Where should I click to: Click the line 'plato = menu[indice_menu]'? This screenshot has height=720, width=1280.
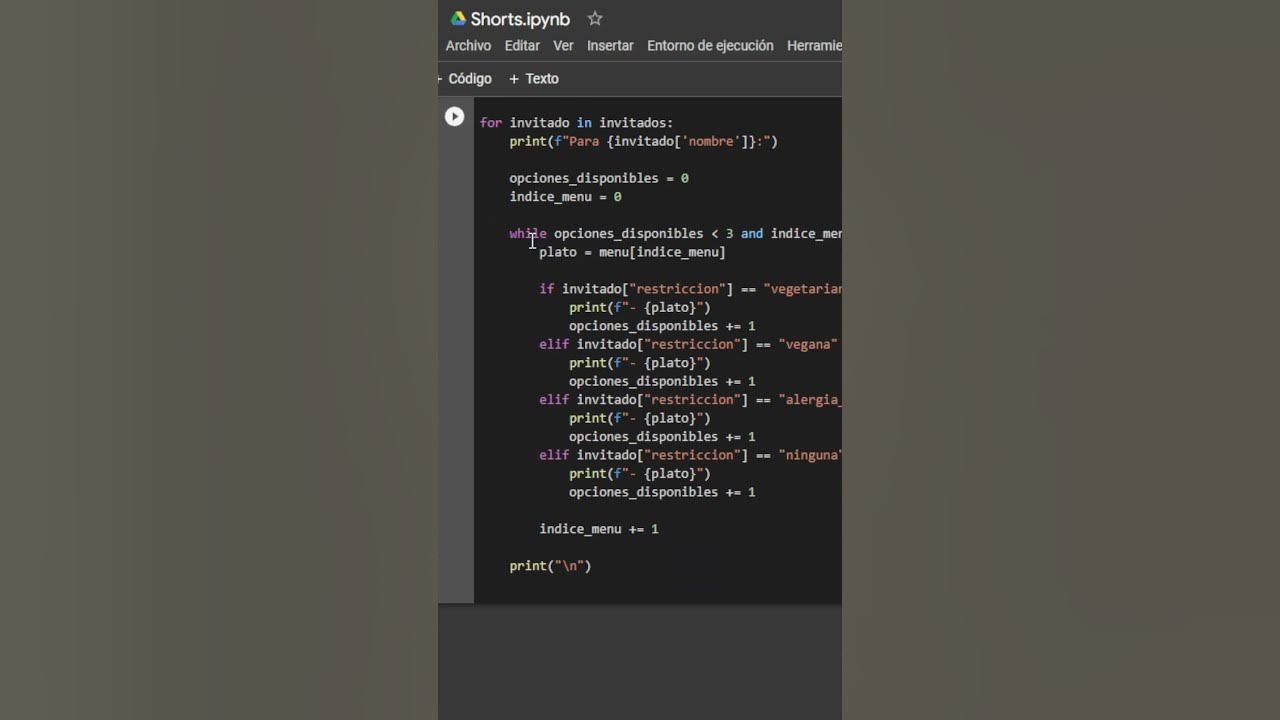point(632,252)
